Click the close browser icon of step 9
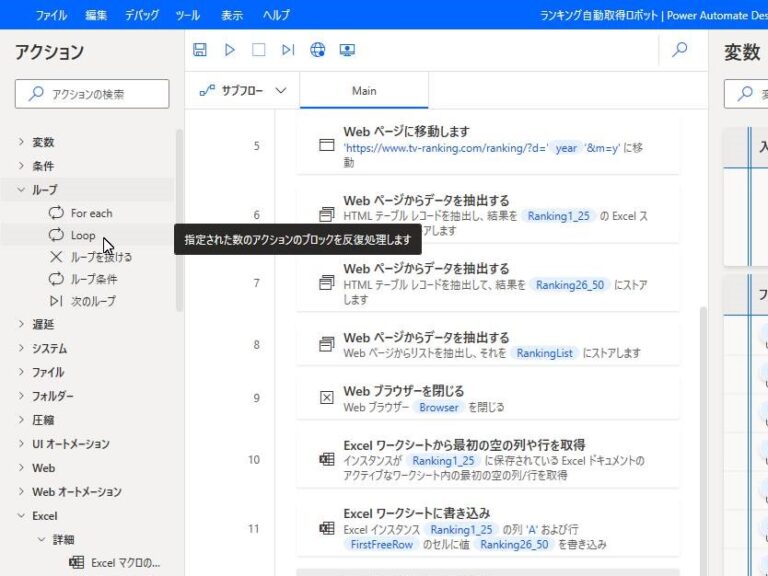768x576 pixels. [327, 397]
